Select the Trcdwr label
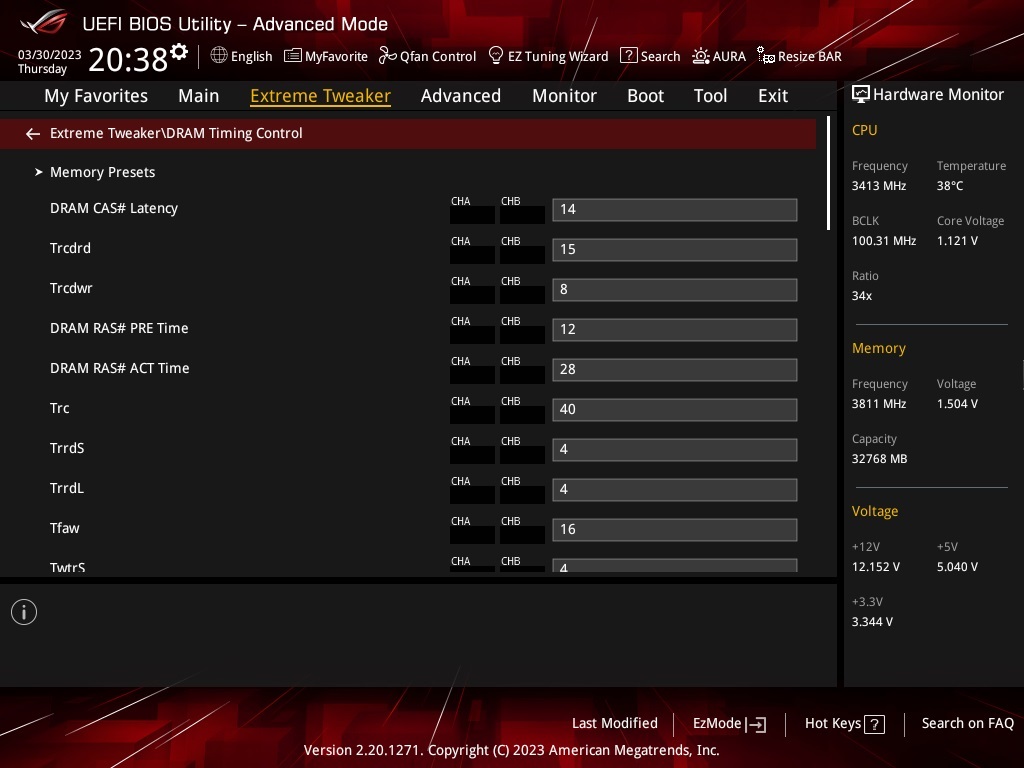This screenshot has width=1024, height=768. point(71,288)
